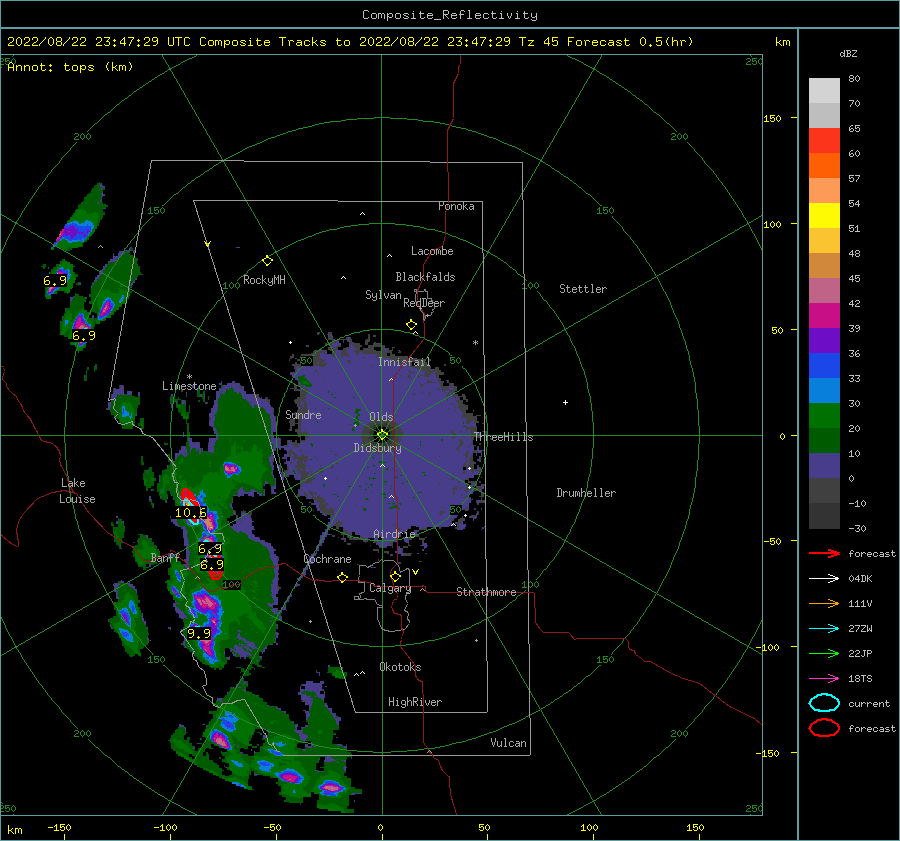Click the Stettler label
Screen dimensions: 900x841
(x=583, y=289)
